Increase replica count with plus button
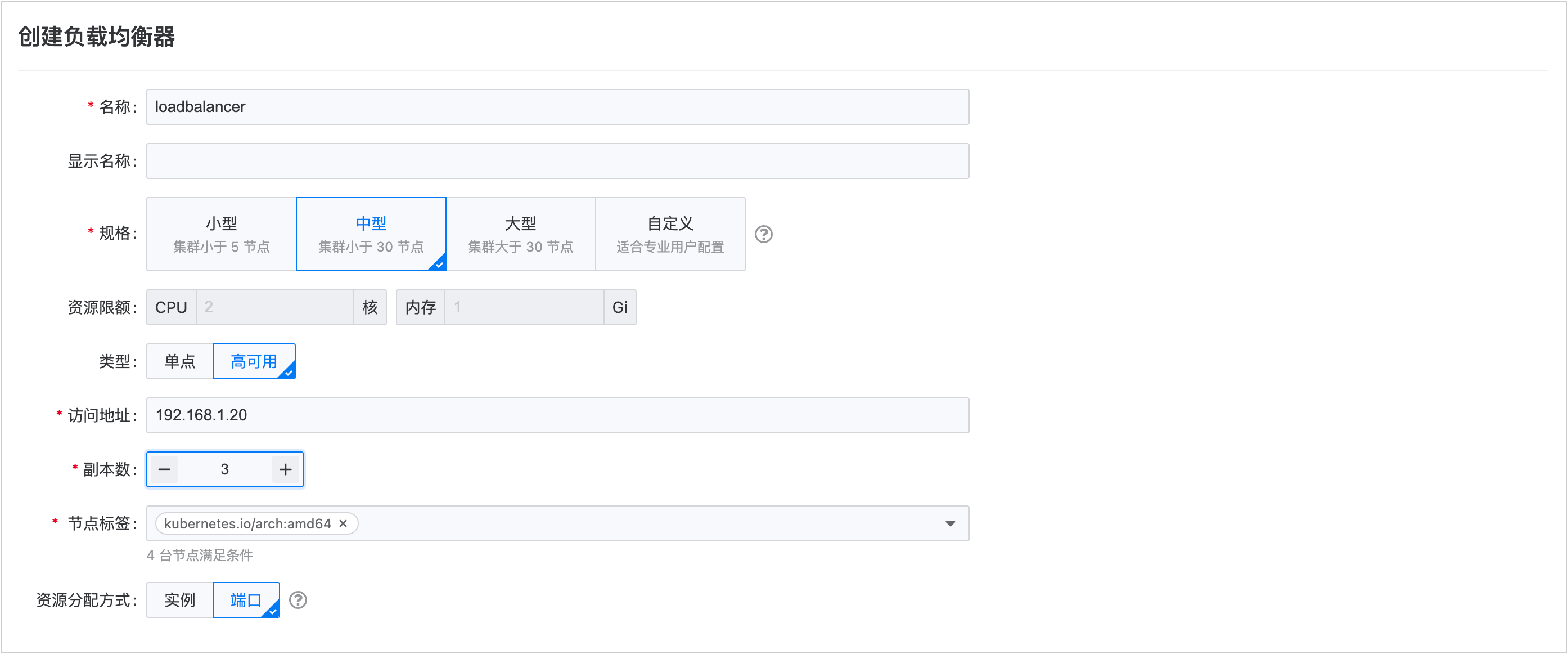Viewport: 1568px width, 654px height. [x=286, y=469]
